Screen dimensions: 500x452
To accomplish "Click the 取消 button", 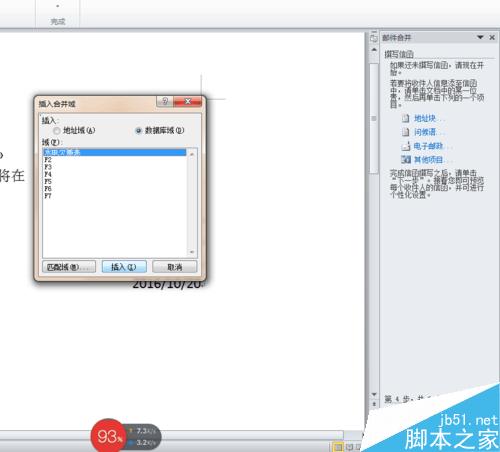I will click(x=175, y=267).
